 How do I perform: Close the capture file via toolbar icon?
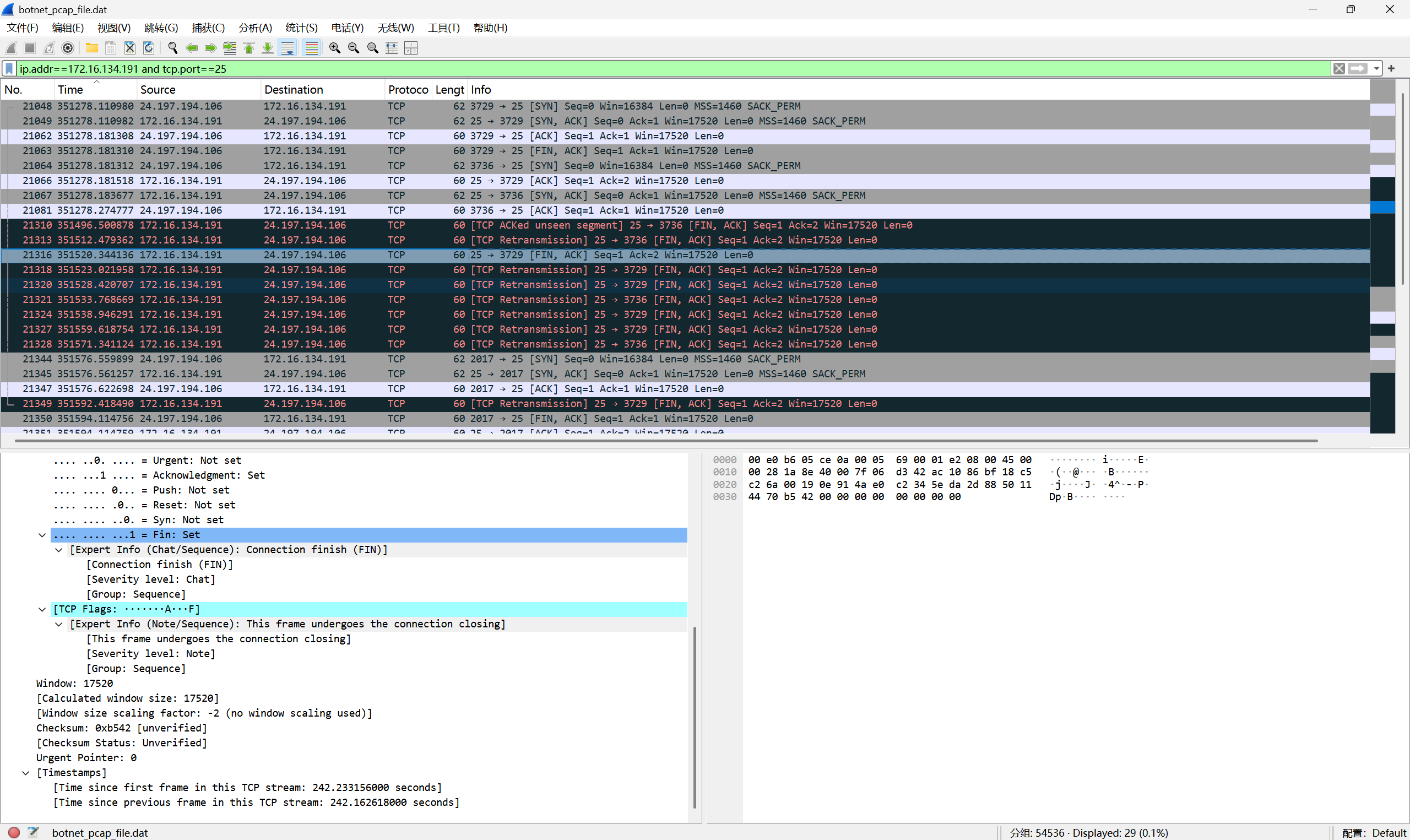(129, 48)
